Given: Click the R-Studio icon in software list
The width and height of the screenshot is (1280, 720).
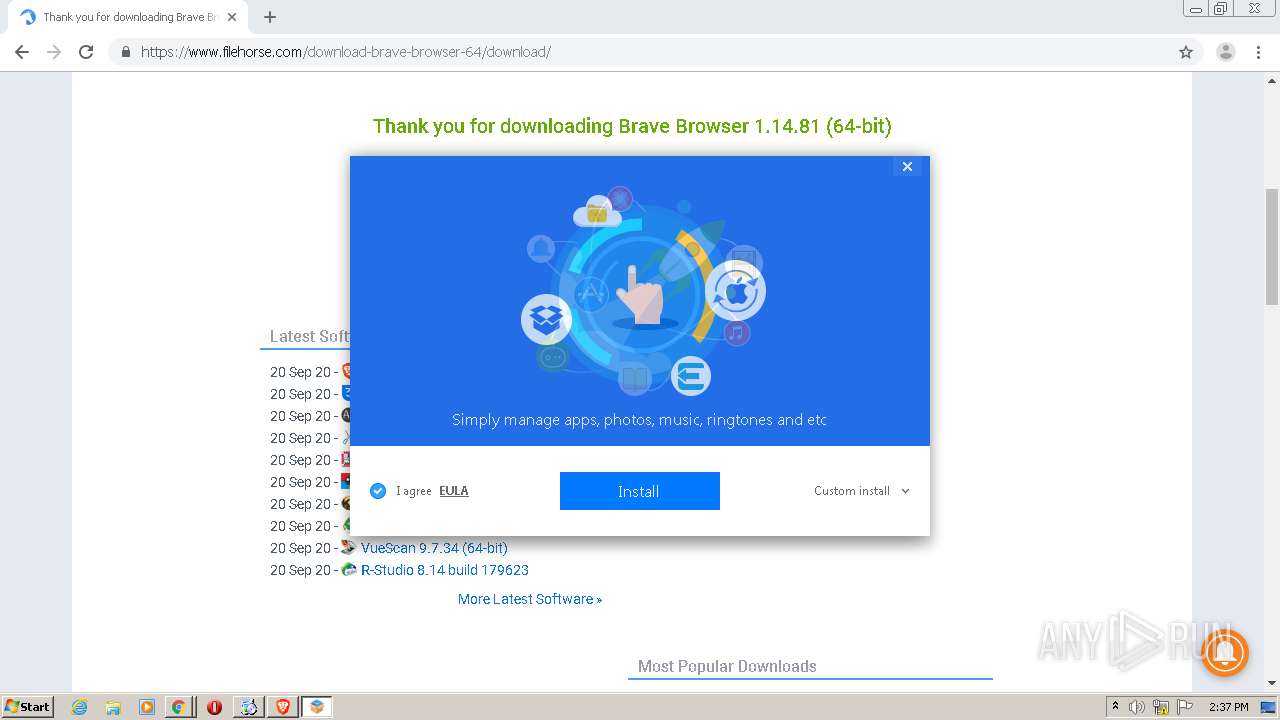Looking at the screenshot, I should coord(349,570).
